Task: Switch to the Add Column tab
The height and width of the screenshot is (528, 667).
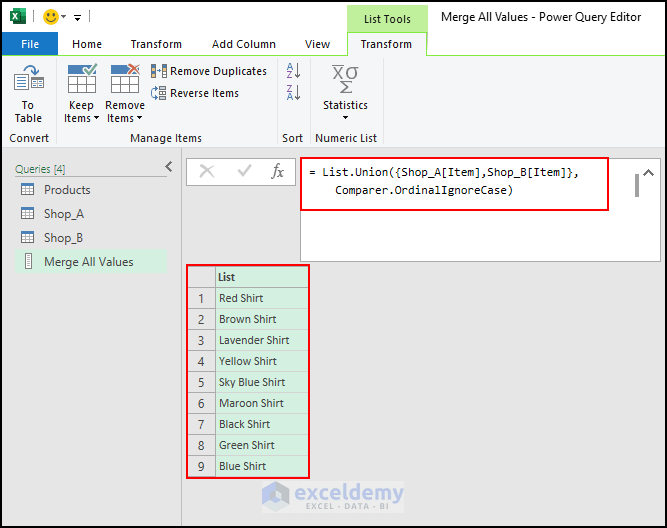Action: pyautogui.click(x=244, y=44)
